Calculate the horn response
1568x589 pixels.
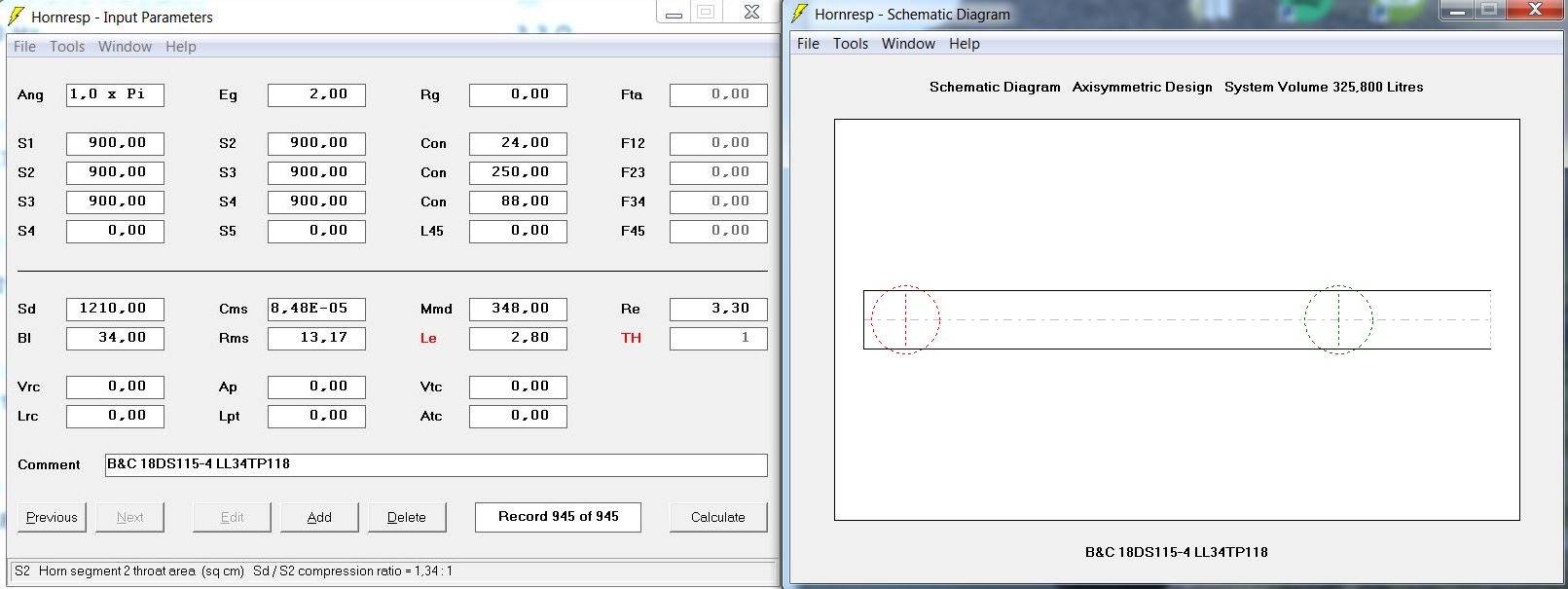(x=718, y=517)
